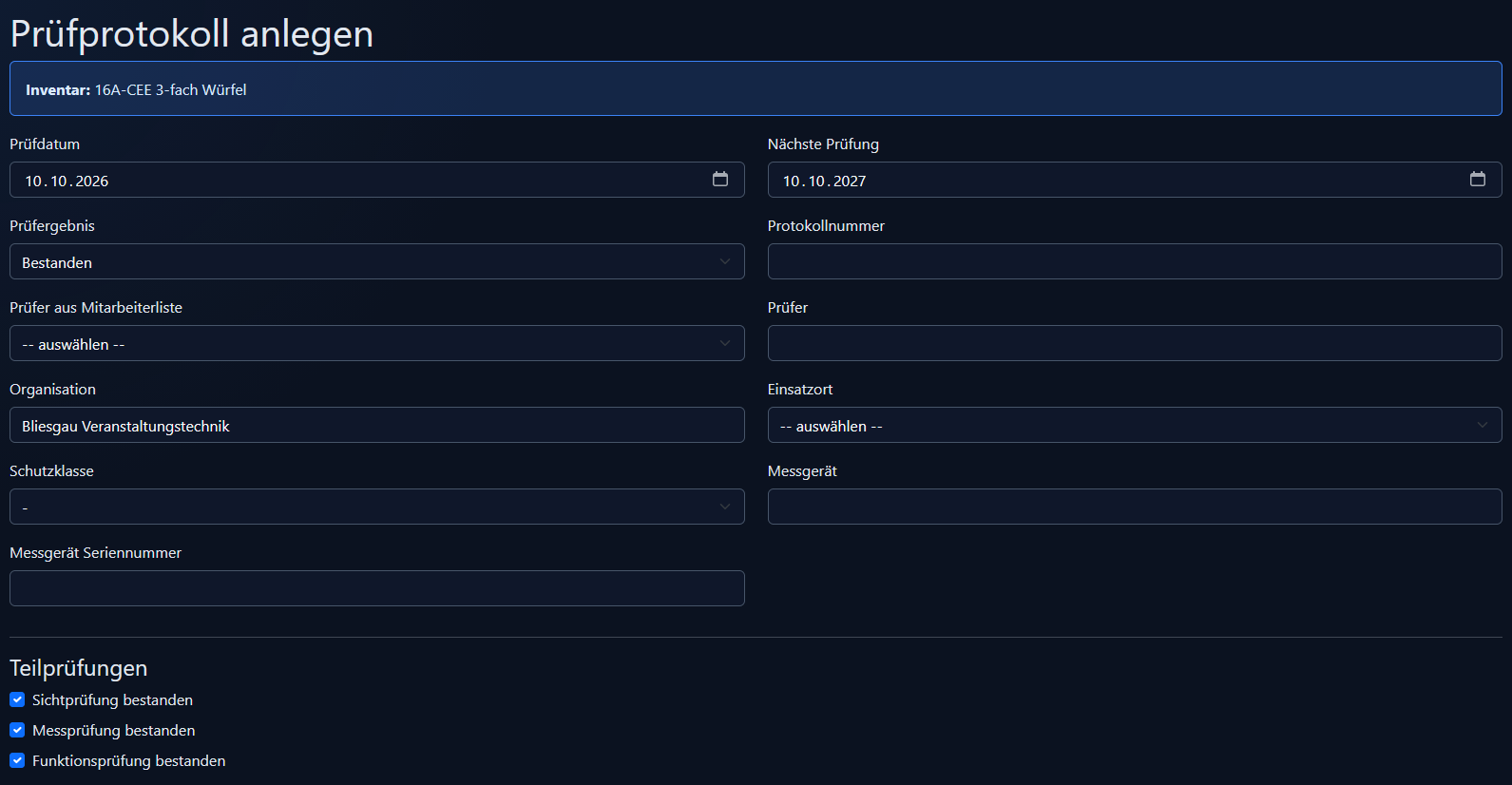
Task: Click the Prüfdatum date value 10.10.2026
Action: tap(67, 181)
